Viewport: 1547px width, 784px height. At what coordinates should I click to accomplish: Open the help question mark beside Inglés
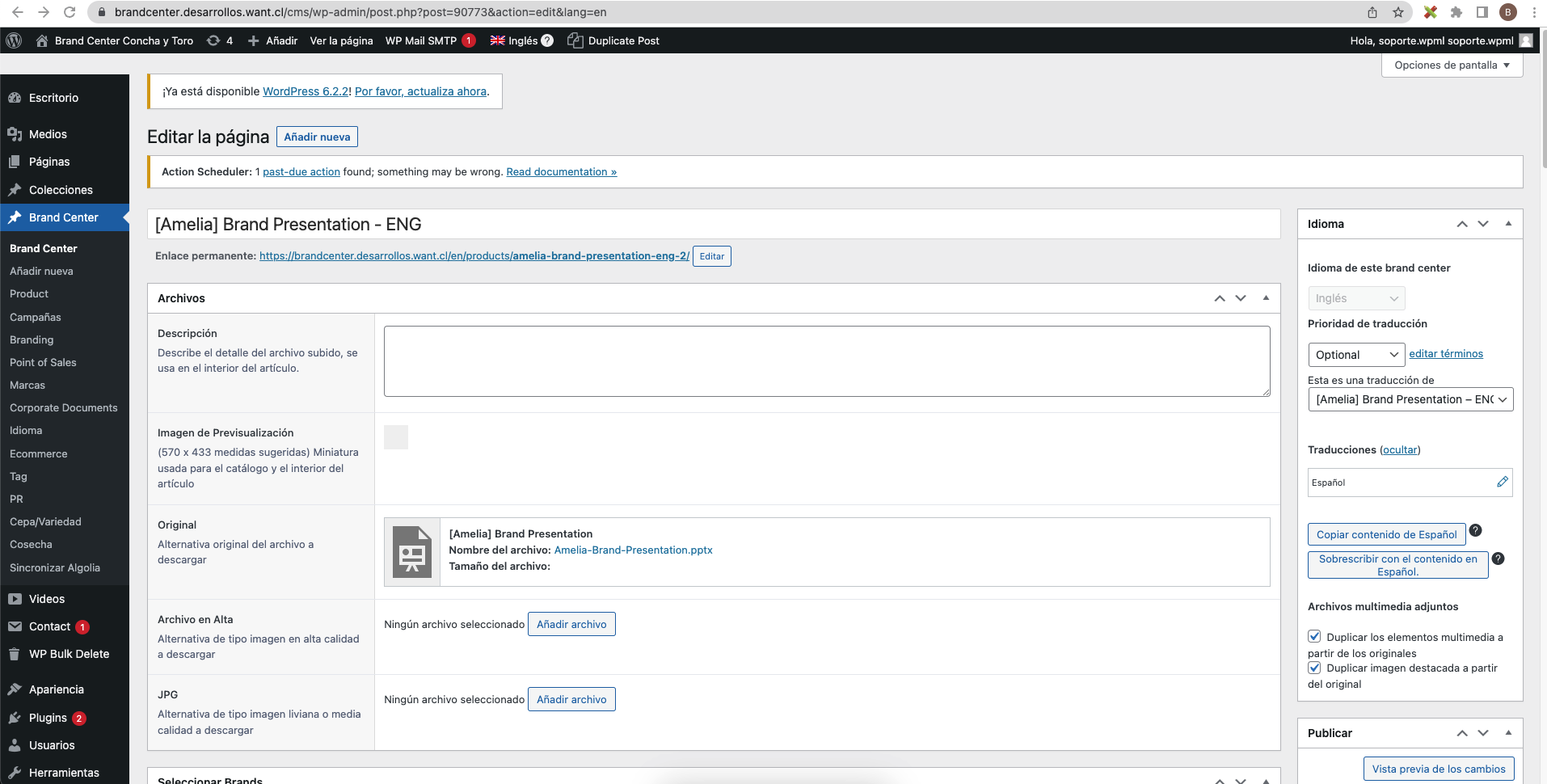point(547,40)
